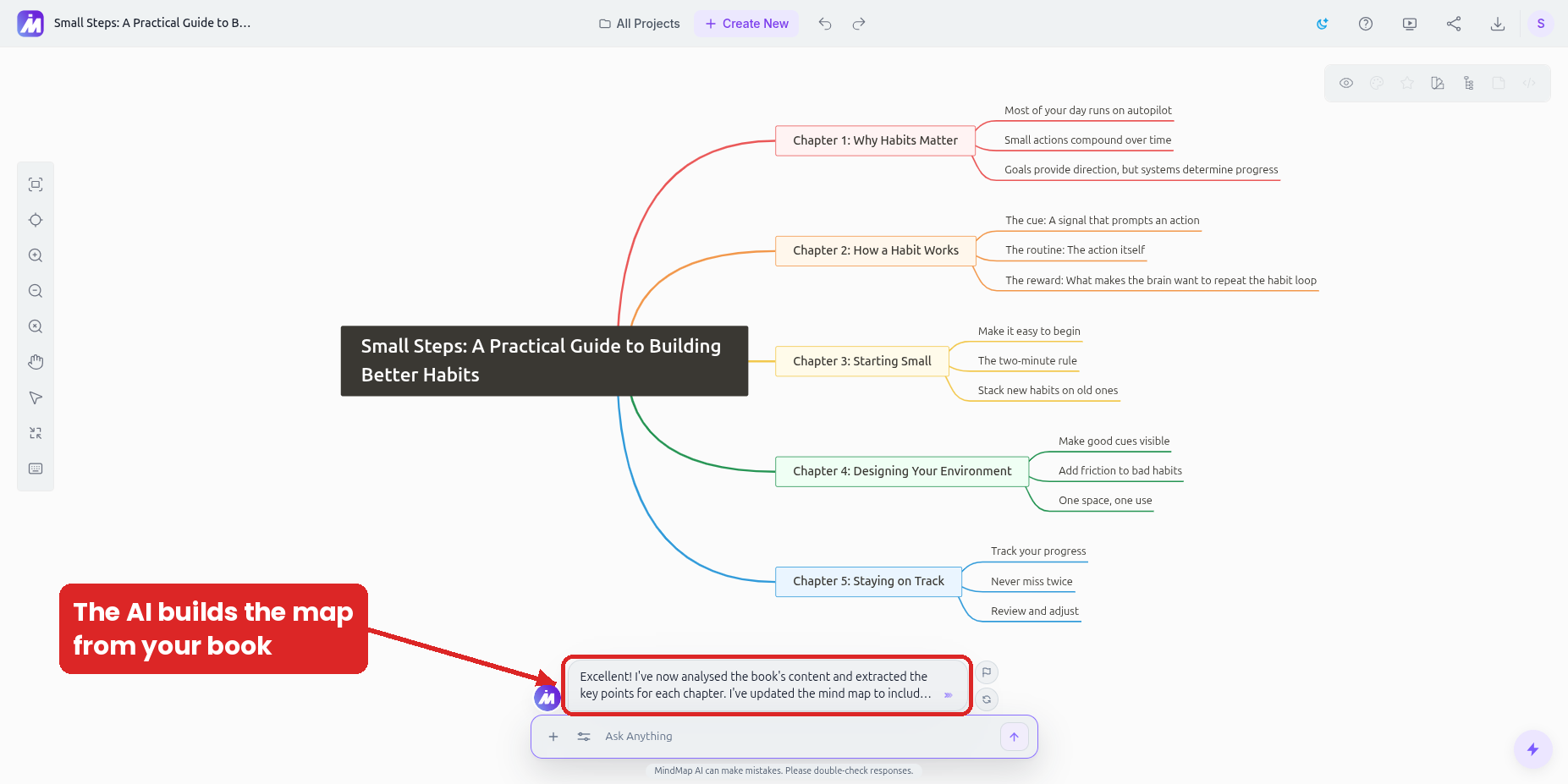Select the Chapter 5: Staying on Track node
This screenshot has height=784, width=1568.
click(x=868, y=581)
